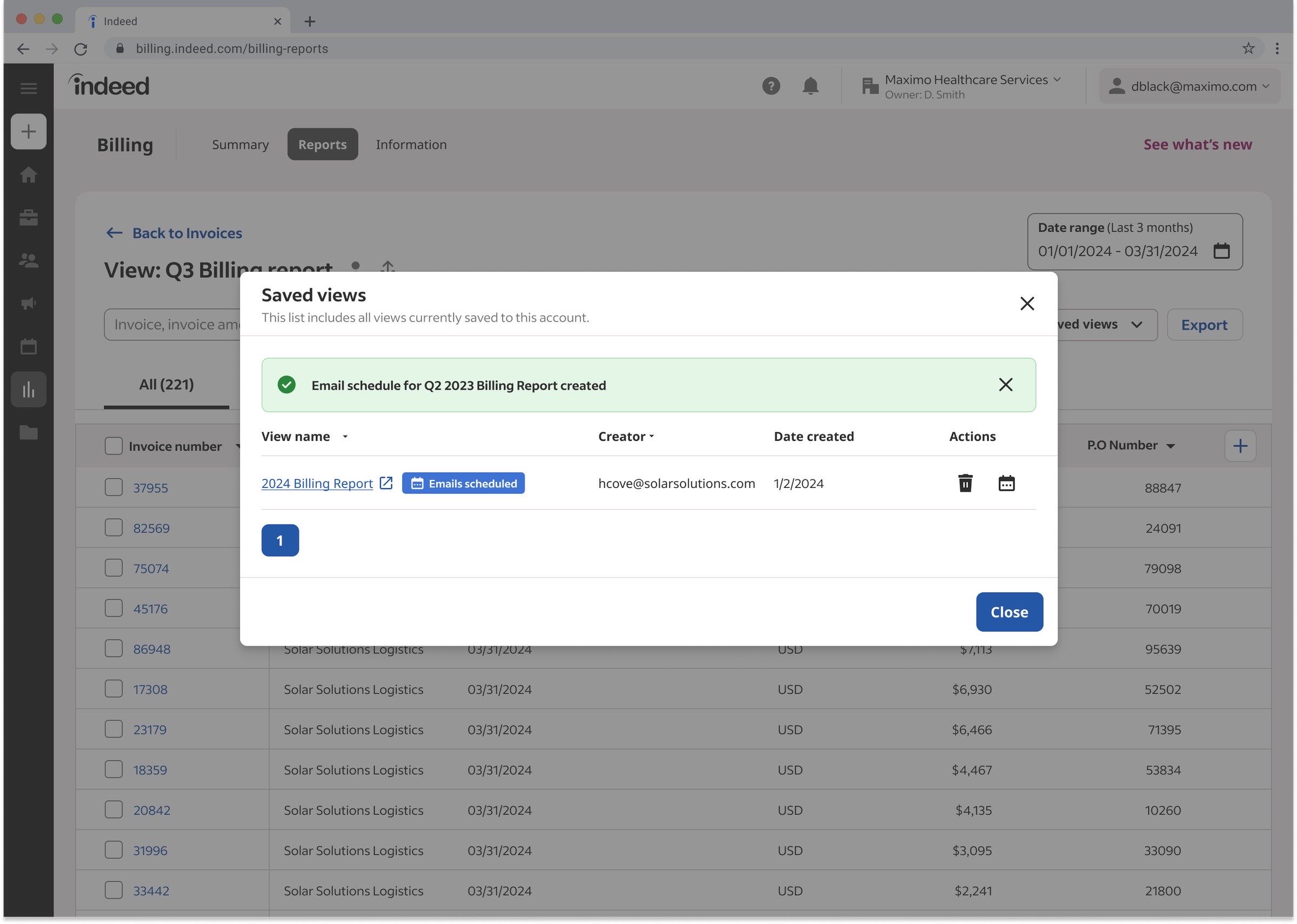Reload the browser page
The width and height of the screenshot is (1297, 924).
point(81,49)
